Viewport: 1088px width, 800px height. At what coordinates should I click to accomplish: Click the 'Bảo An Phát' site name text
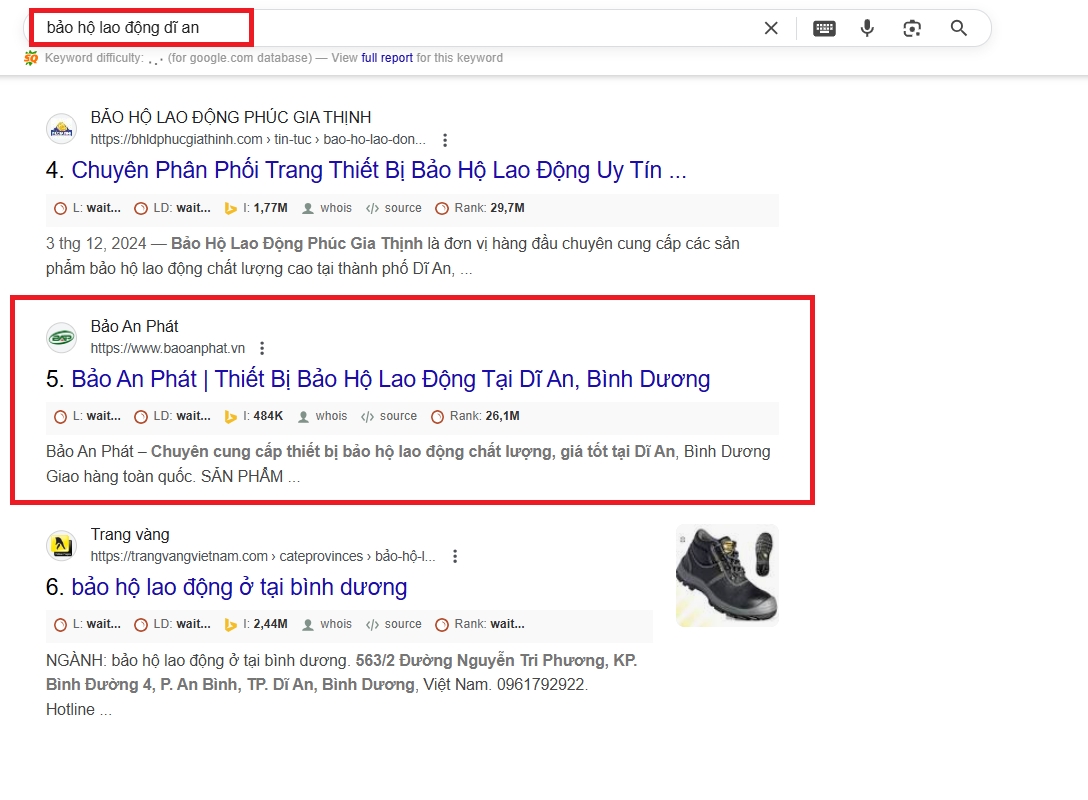coord(135,326)
